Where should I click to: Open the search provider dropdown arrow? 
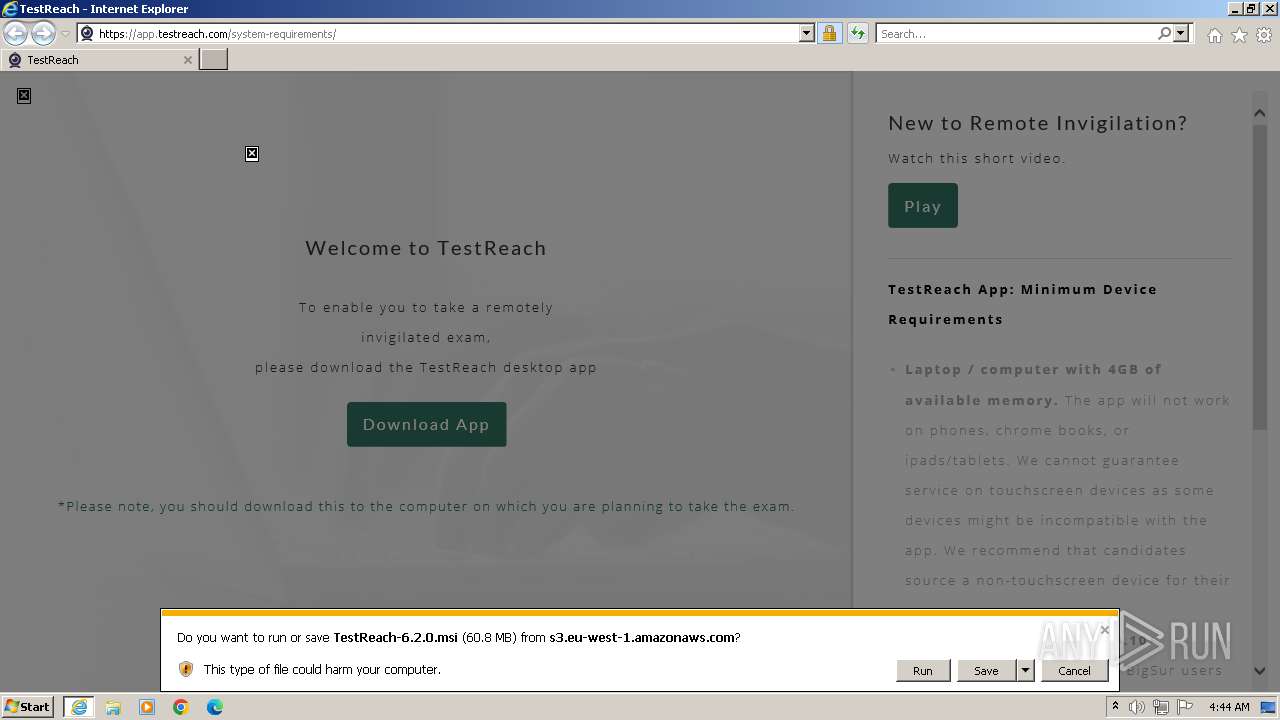click(1181, 33)
